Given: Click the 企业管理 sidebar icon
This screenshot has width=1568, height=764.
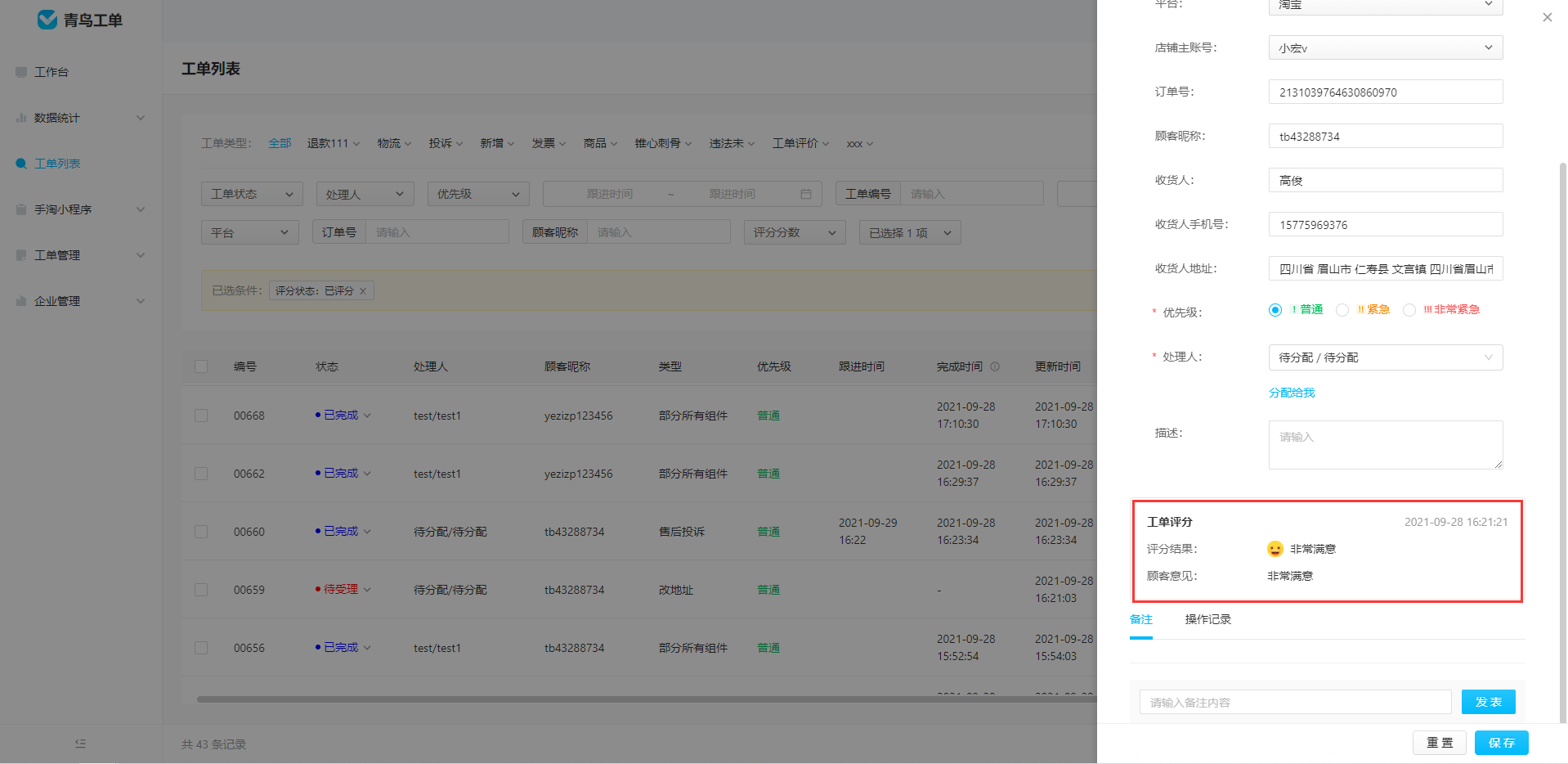Looking at the screenshot, I should (21, 301).
